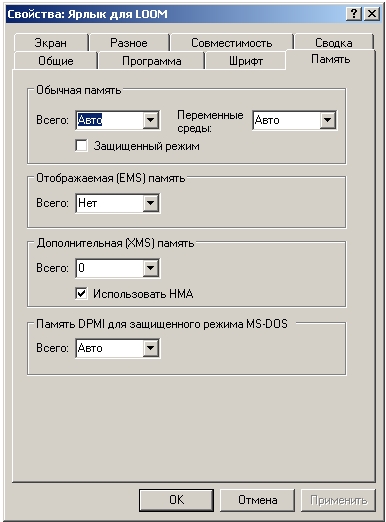Open the Совместимость tab
Screen dimensions: 386x522
tap(232, 43)
